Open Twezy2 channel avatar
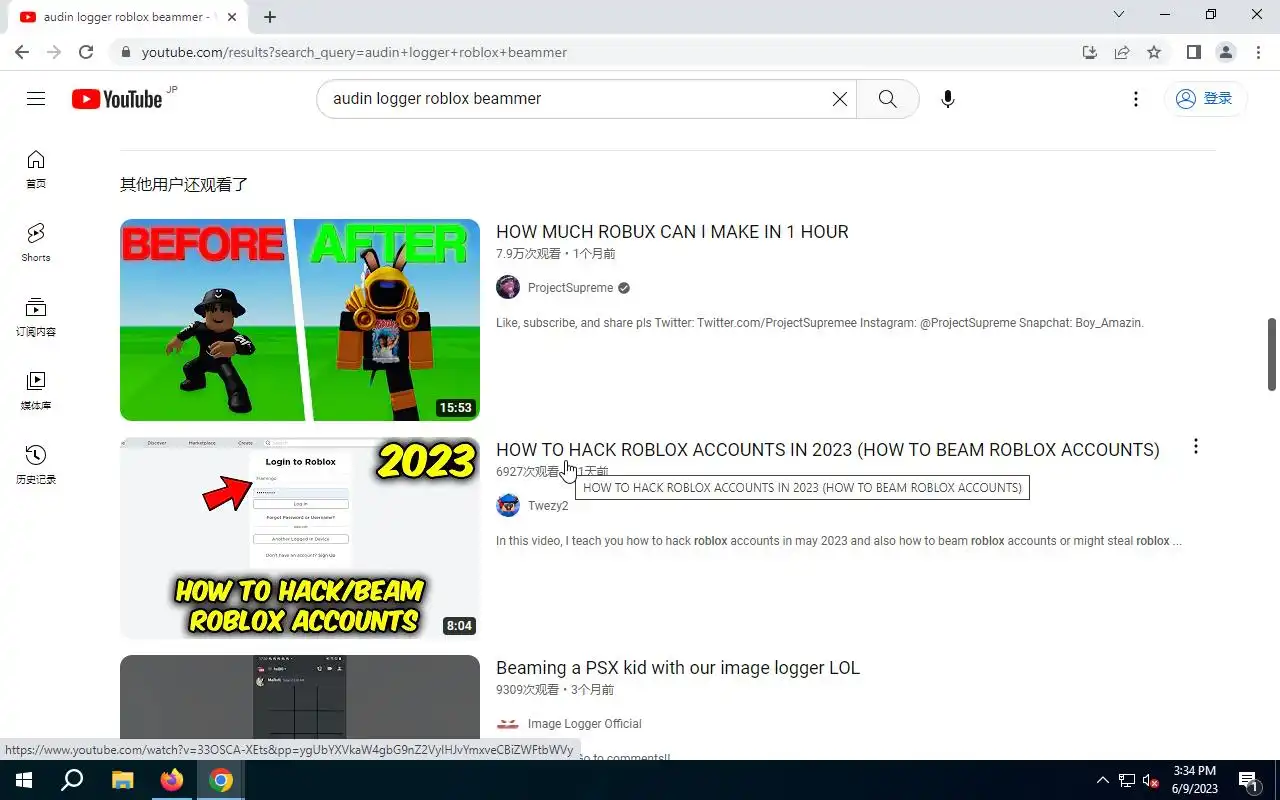 point(508,505)
